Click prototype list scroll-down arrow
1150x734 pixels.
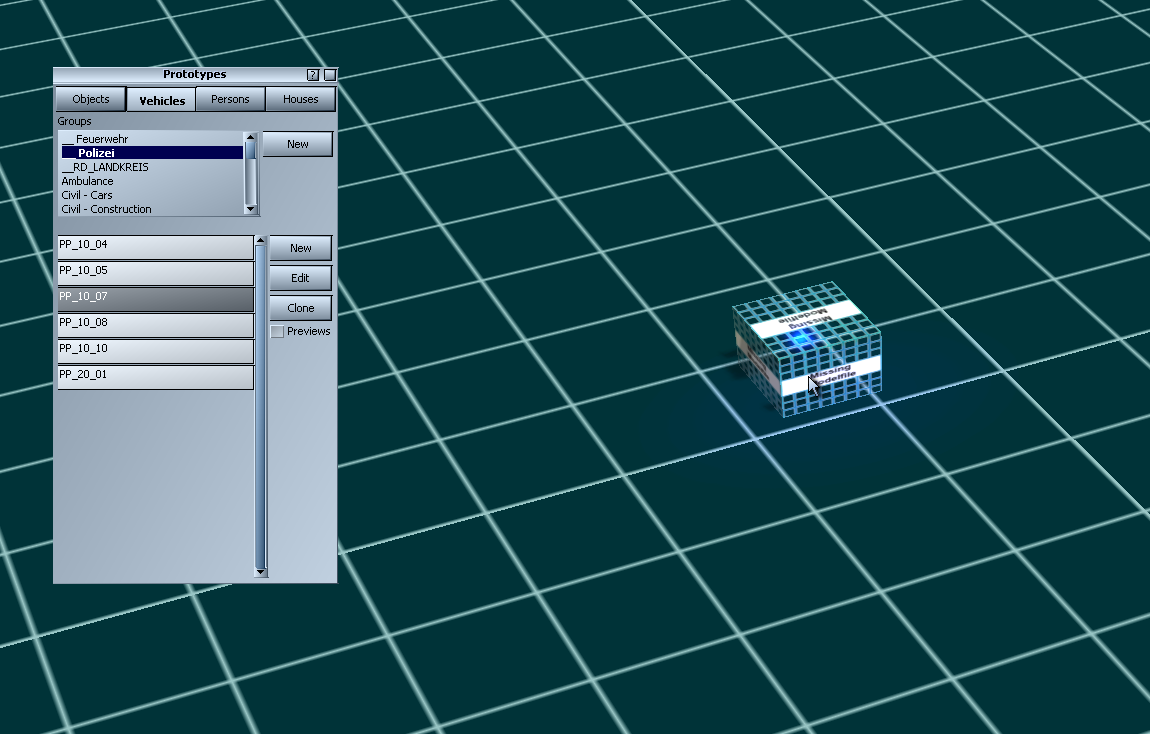pyautogui.click(x=261, y=571)
